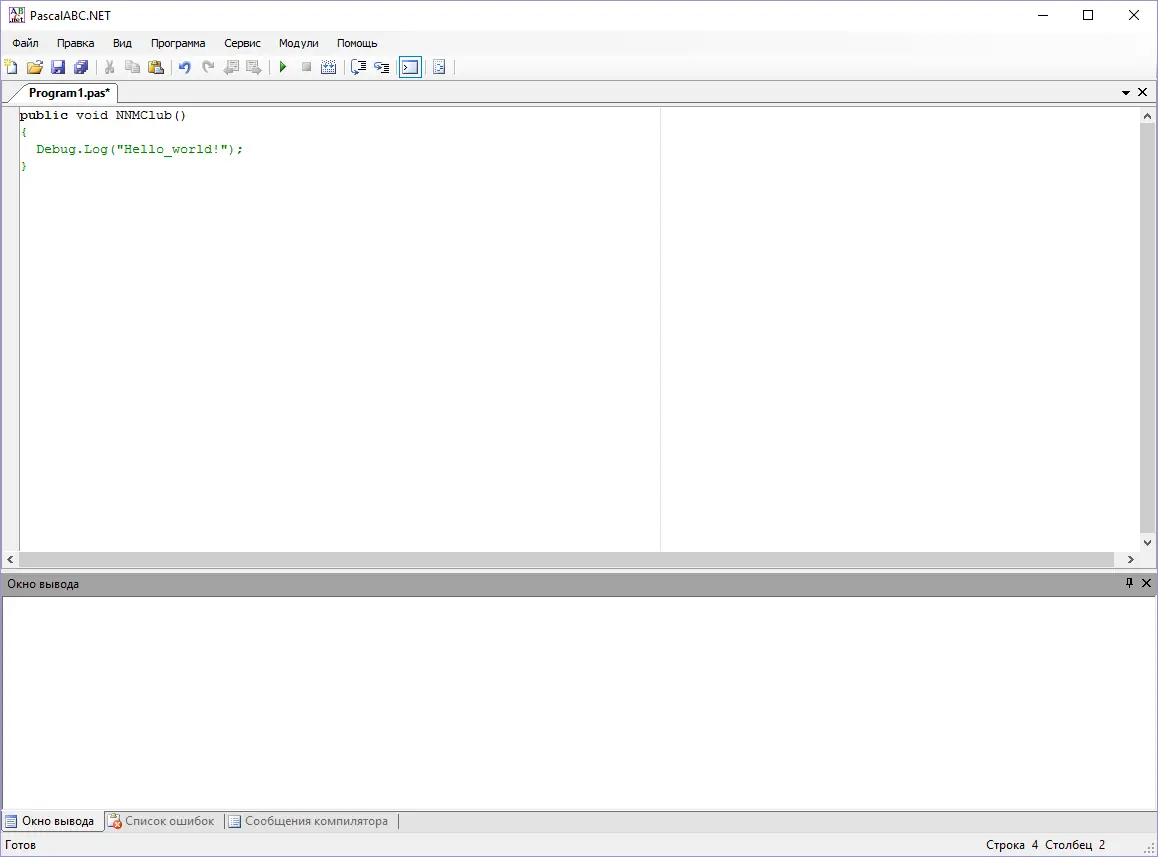Click the compile icon beside Stop

[x=329, y=67]
